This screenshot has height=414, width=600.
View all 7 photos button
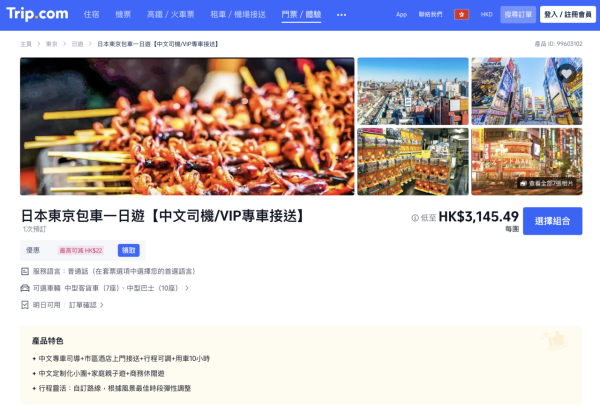tap(547, 184)
